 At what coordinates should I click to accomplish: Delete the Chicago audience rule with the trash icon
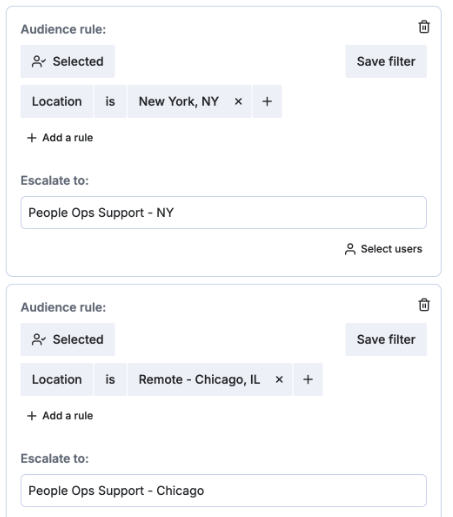tap(424, 305)
